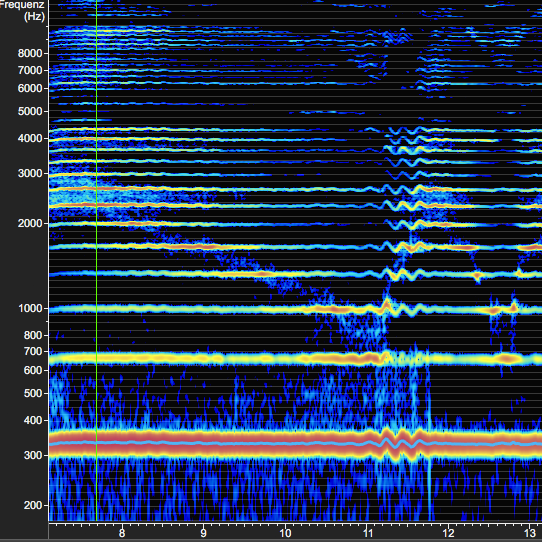Click the 13 second mark on time axis
The width and height of the screenshot is (542, 542).
pos(531,533)
